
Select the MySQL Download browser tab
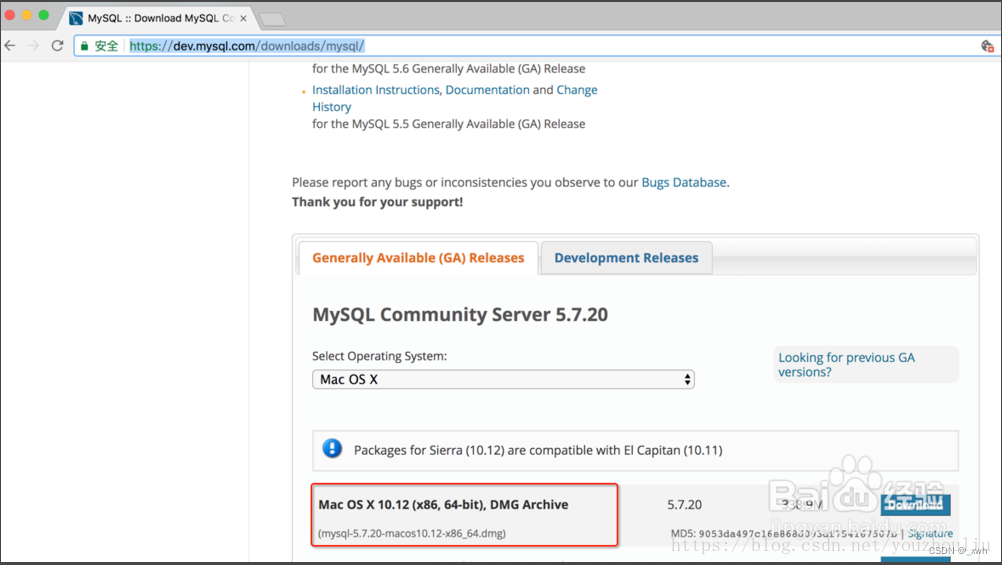[x=160, y=19]
